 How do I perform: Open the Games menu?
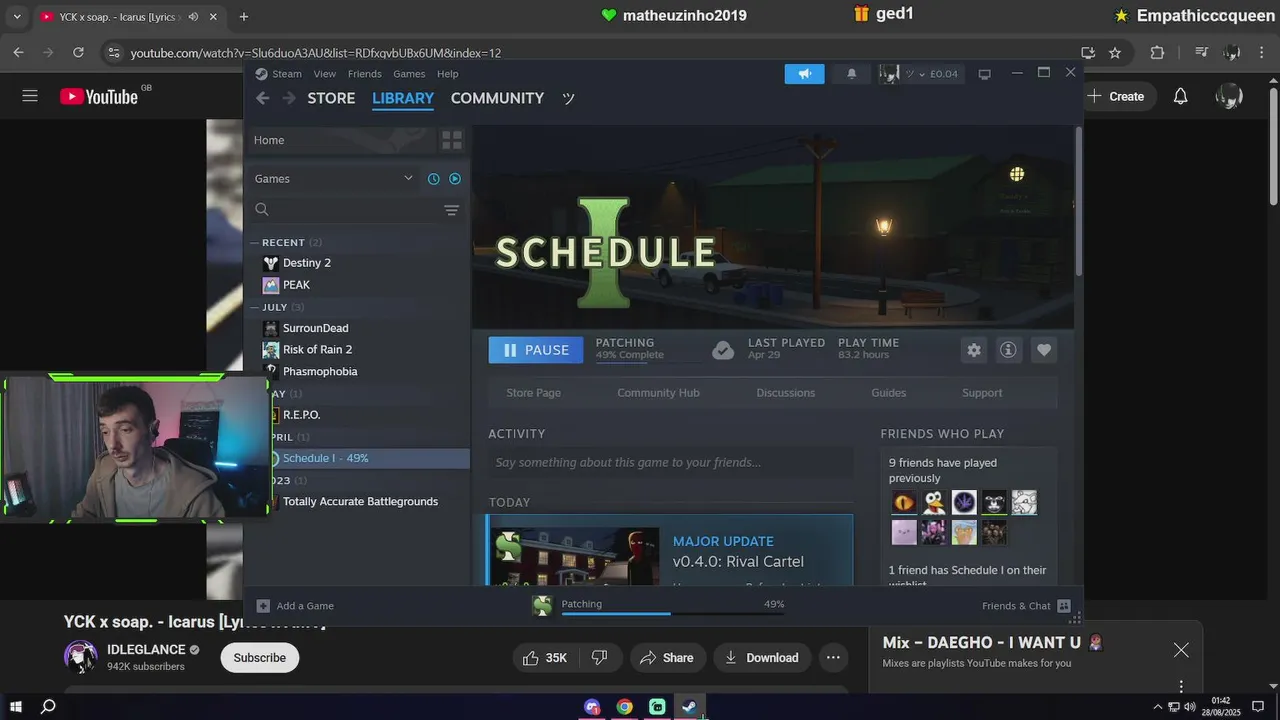pyautogui.click(x=409, y=74)
